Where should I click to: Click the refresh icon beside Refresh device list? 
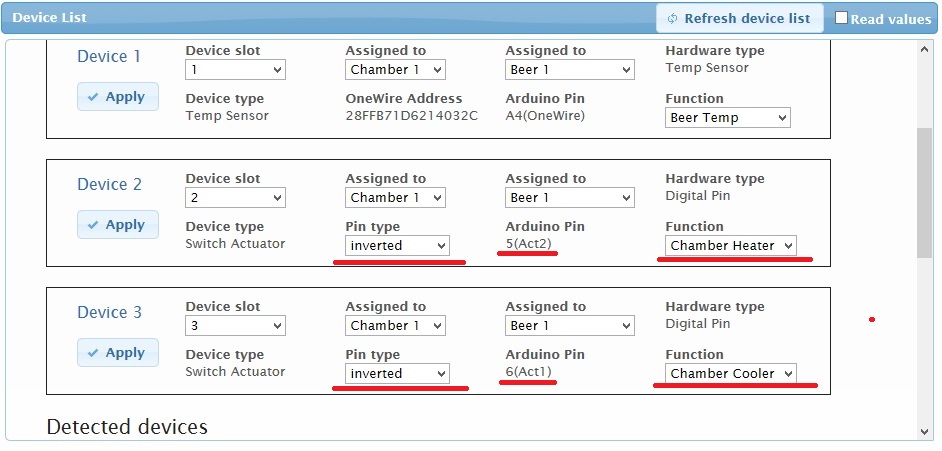tap(672, 18)
